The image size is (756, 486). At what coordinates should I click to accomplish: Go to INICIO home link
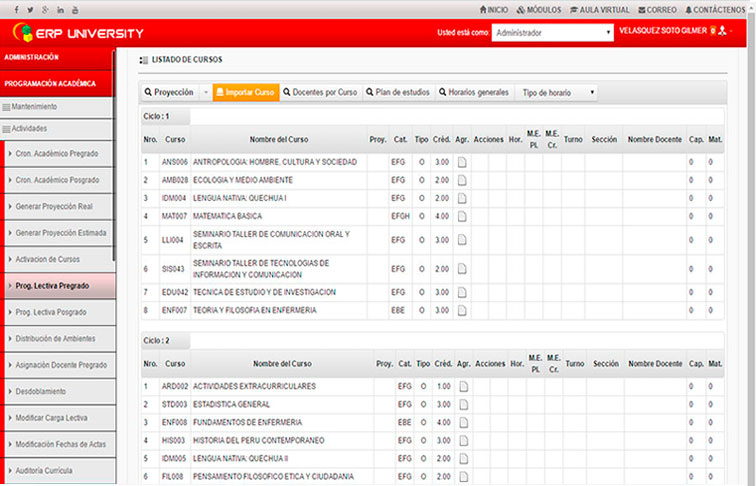click(494, 10)
